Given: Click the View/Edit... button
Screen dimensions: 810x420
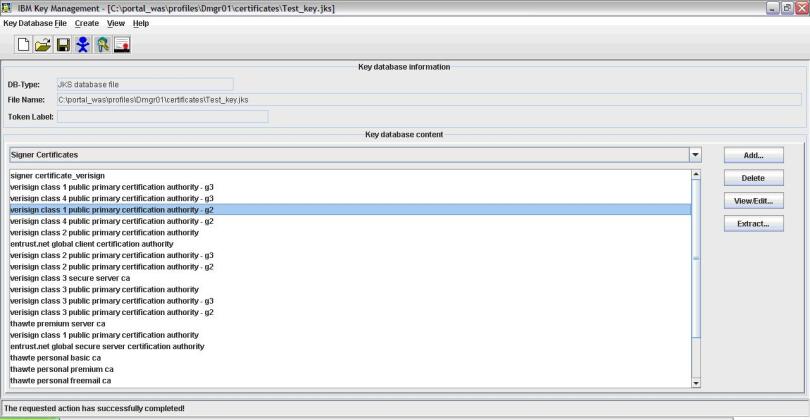Looking at the screenshot, I should (754, 200).
